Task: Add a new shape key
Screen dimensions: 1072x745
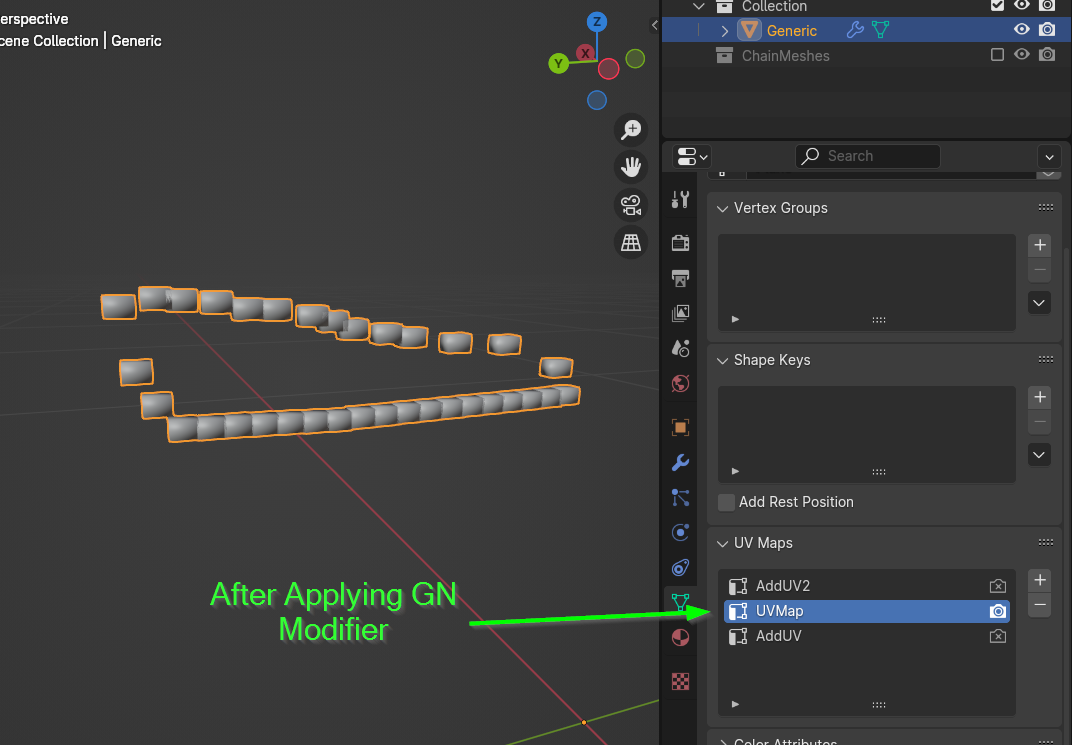Action: coord(1040,397)
